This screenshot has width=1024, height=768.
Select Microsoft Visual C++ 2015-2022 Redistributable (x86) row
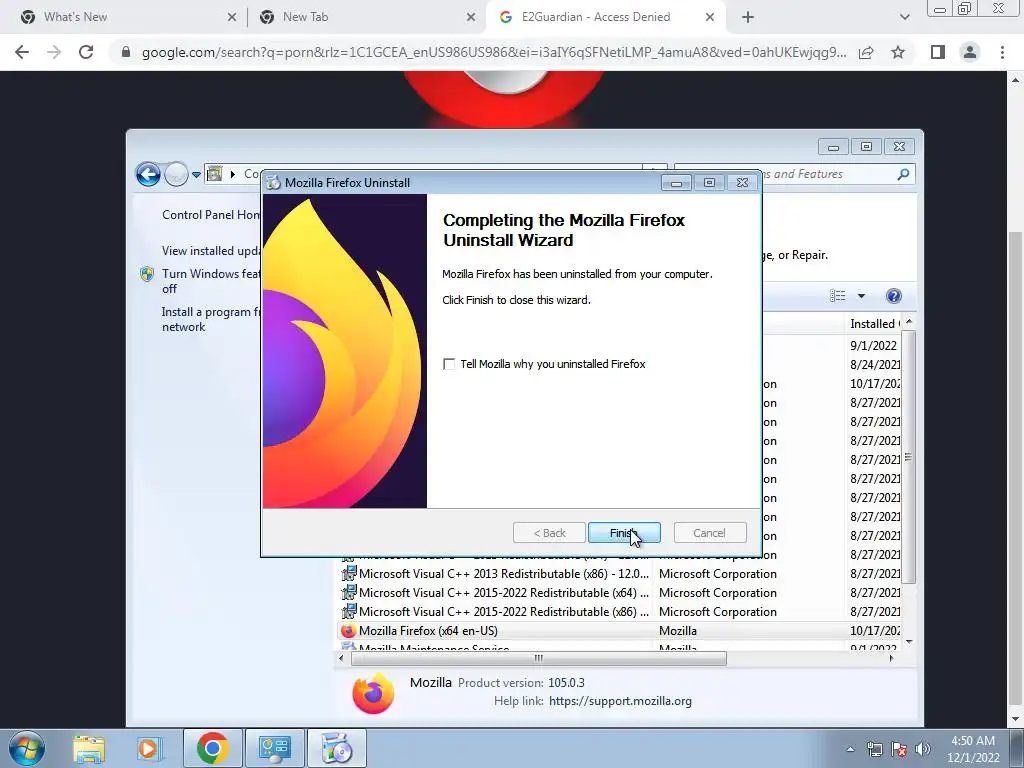(x=620, y=612)
